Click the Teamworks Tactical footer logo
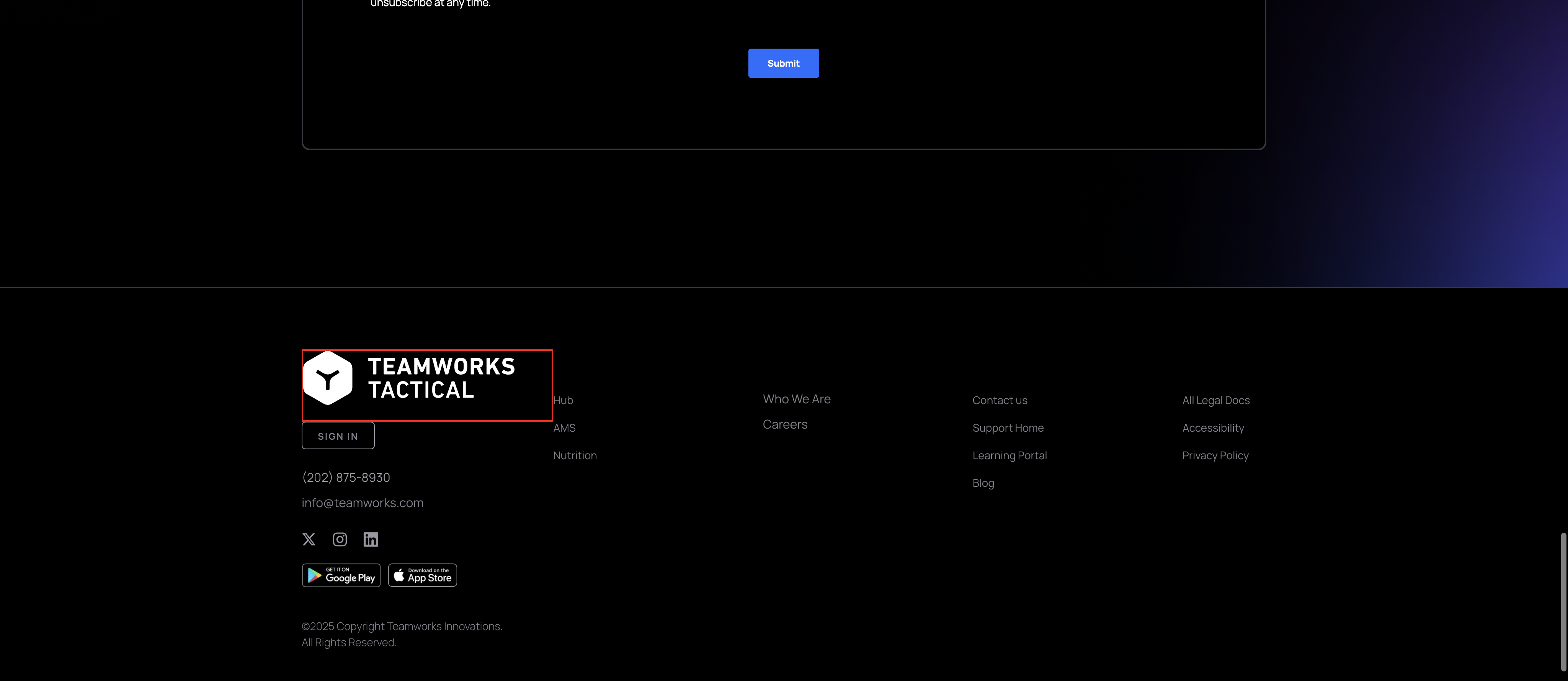This screenshot has width=1568, height=681. 410,379
